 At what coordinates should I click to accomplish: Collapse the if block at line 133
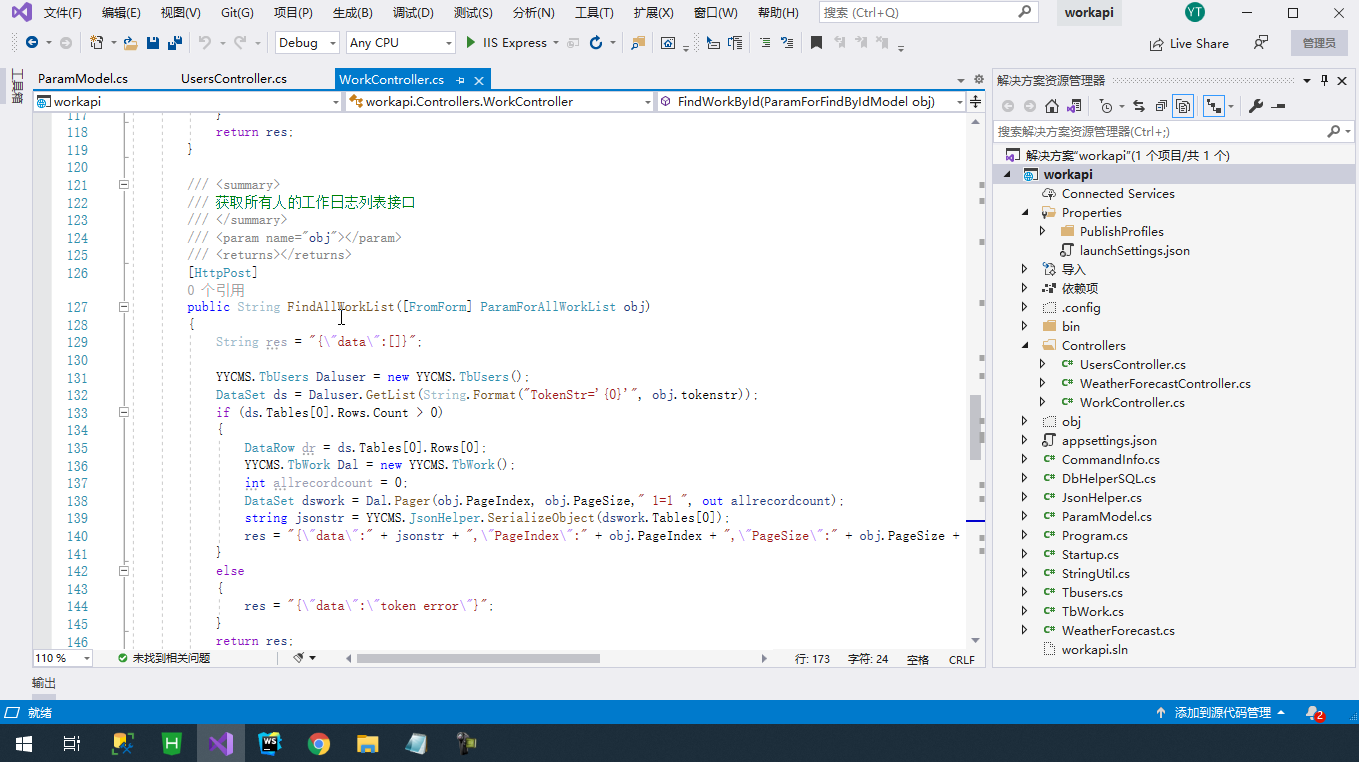124,412
